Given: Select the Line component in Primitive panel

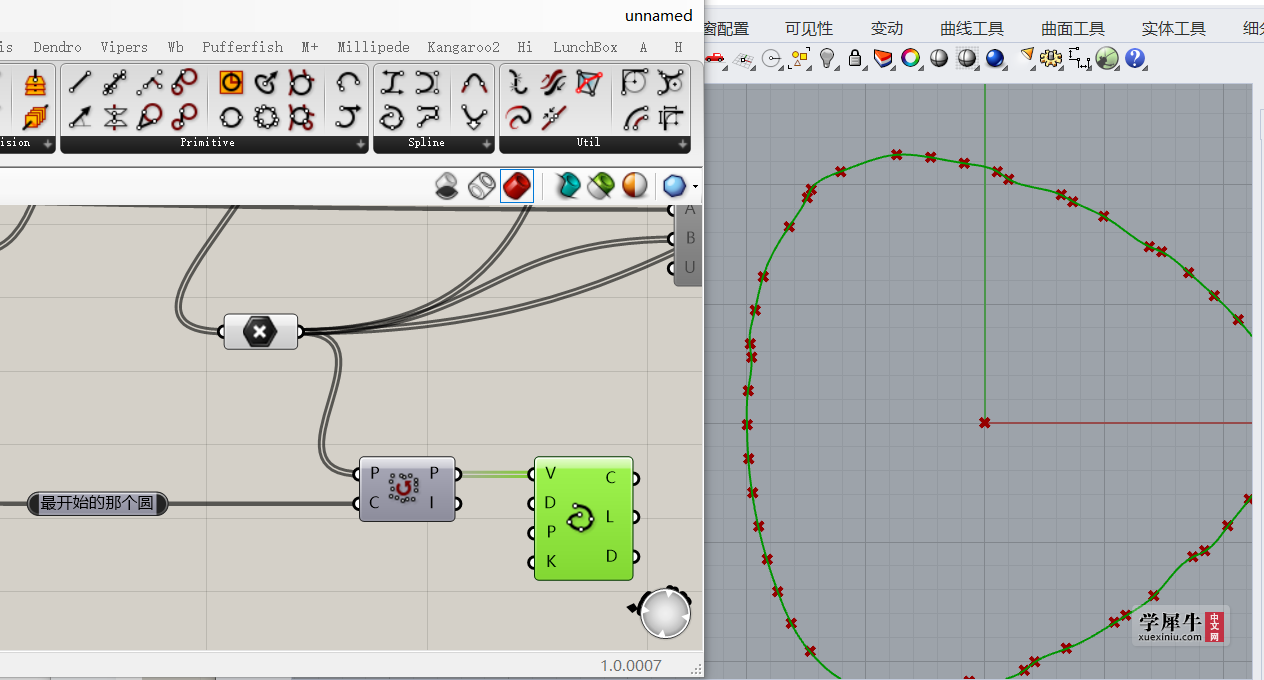Looking at the screenshot, I should [x=81, y=82].
